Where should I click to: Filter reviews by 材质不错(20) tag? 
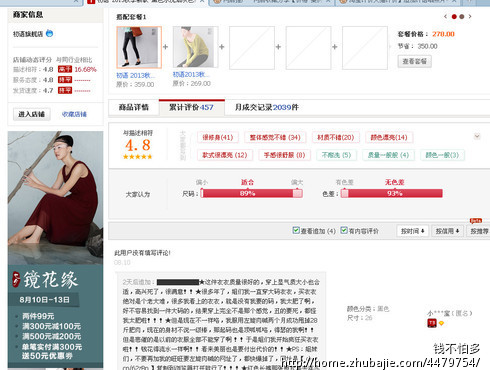[x=335, y=137]
